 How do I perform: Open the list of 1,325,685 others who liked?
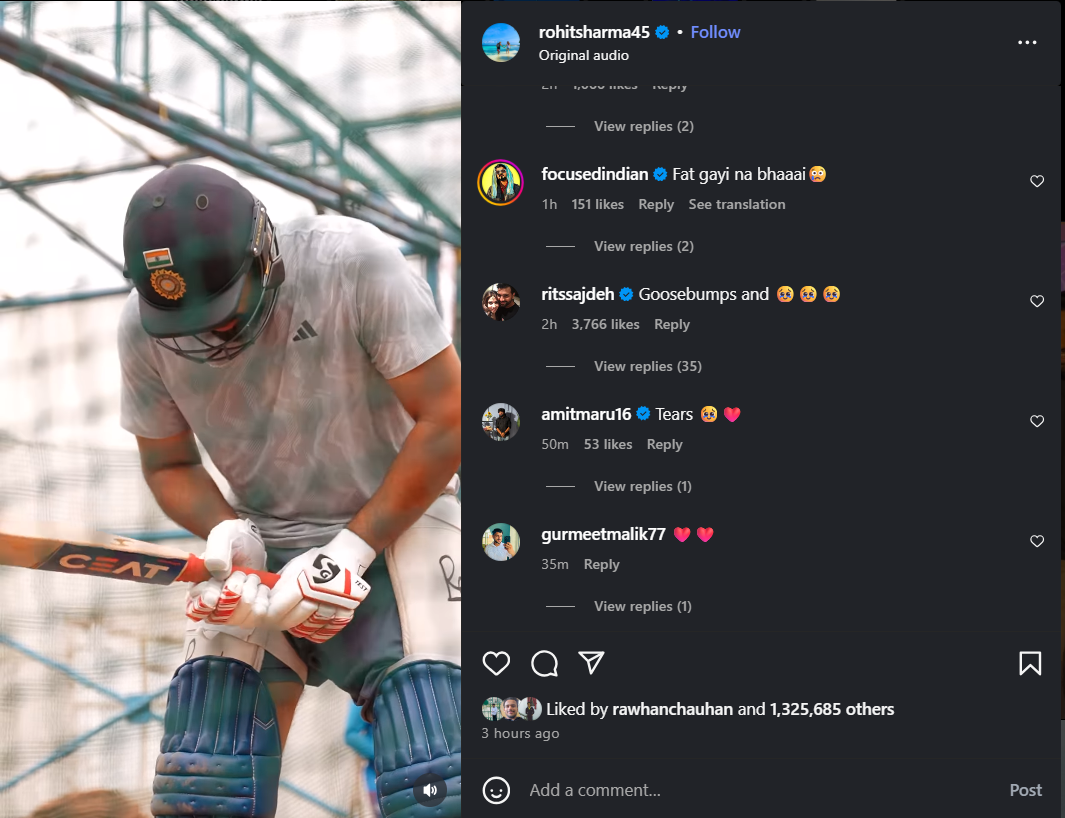[831, 709]
